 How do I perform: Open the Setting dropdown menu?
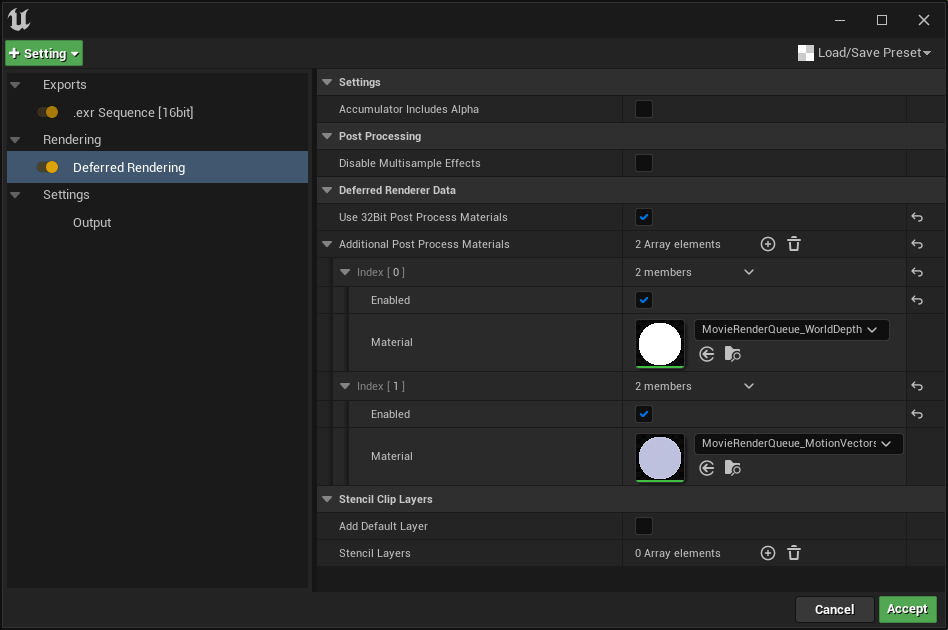[44, 52]
